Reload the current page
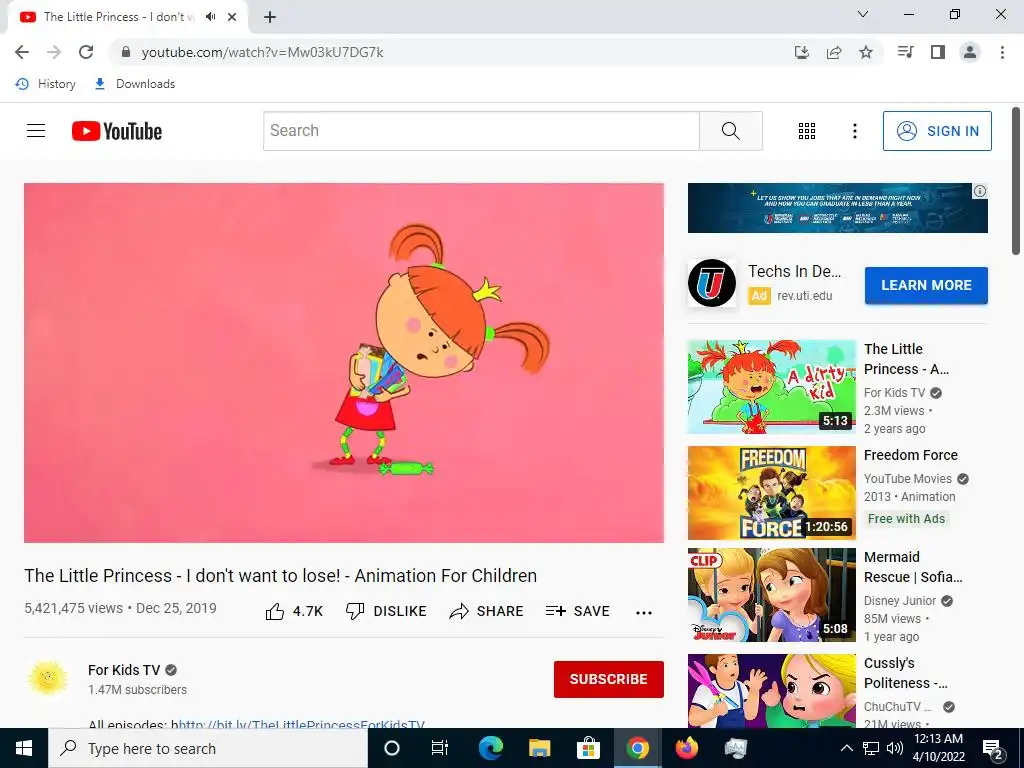Image resolution: width=1024 pixels, height=768 pixels. 86,52
